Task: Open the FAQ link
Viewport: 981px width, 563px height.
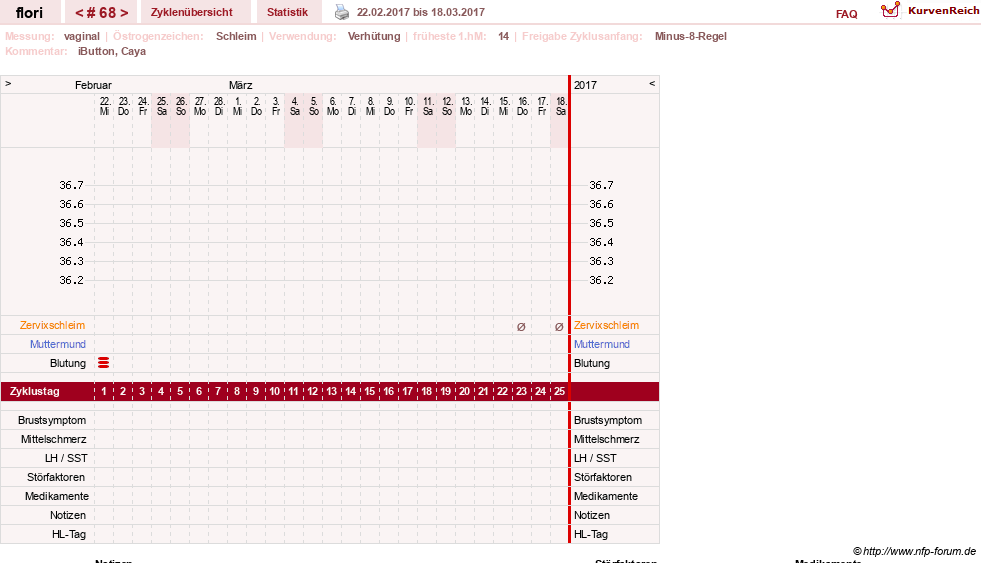Action: coord(846,14)
